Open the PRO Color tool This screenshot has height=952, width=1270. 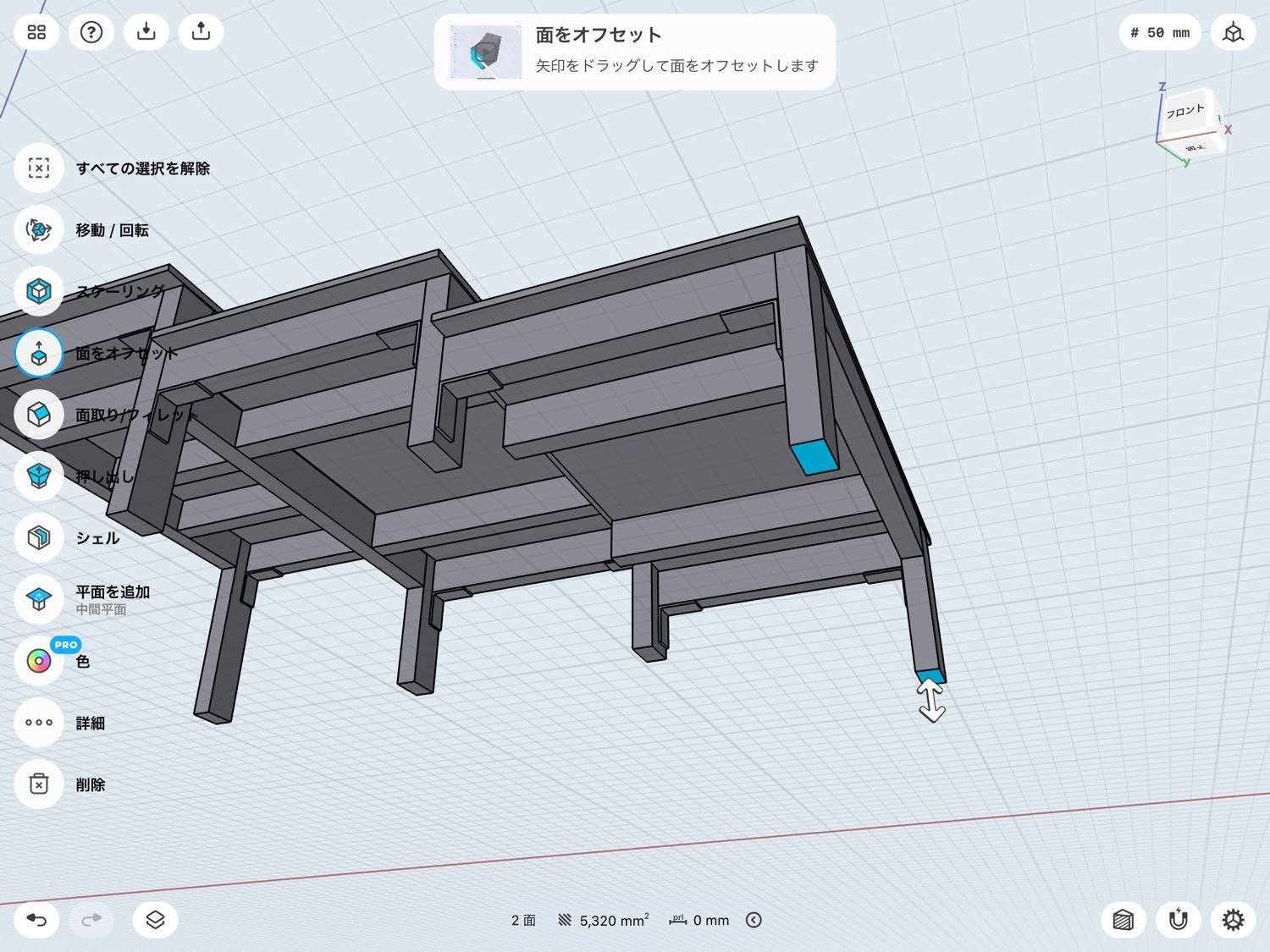coord(39,661)
